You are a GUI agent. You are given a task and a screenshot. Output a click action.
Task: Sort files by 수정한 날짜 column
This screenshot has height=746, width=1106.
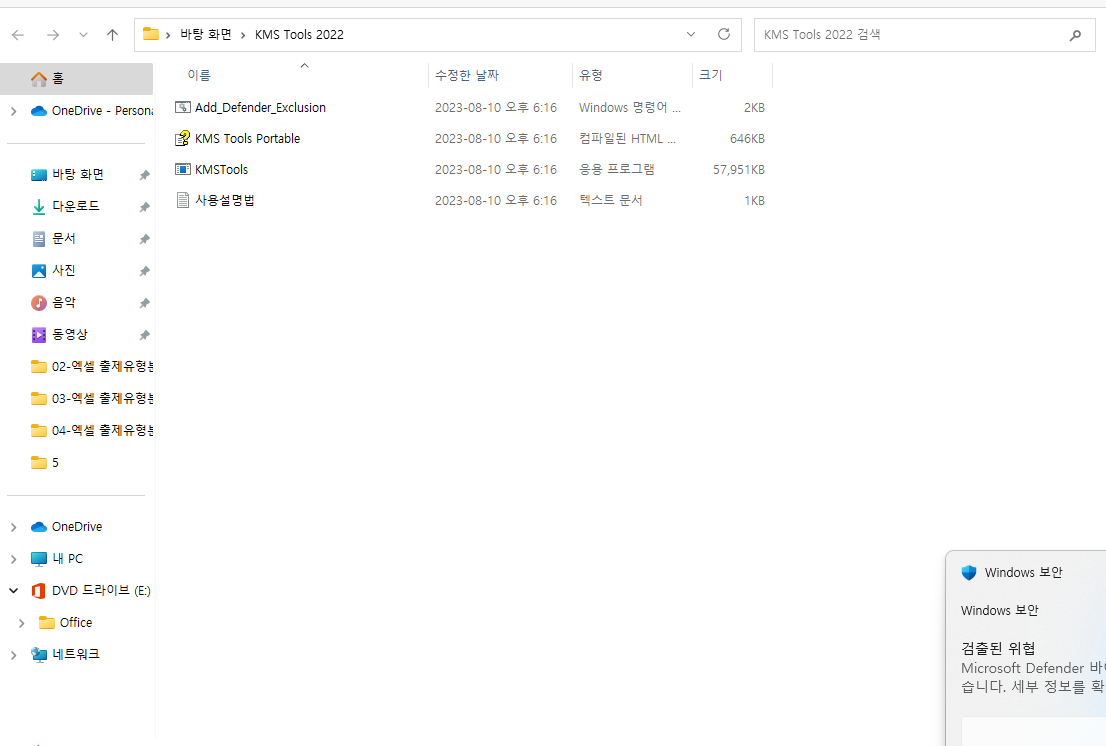[x=467, y=75]
